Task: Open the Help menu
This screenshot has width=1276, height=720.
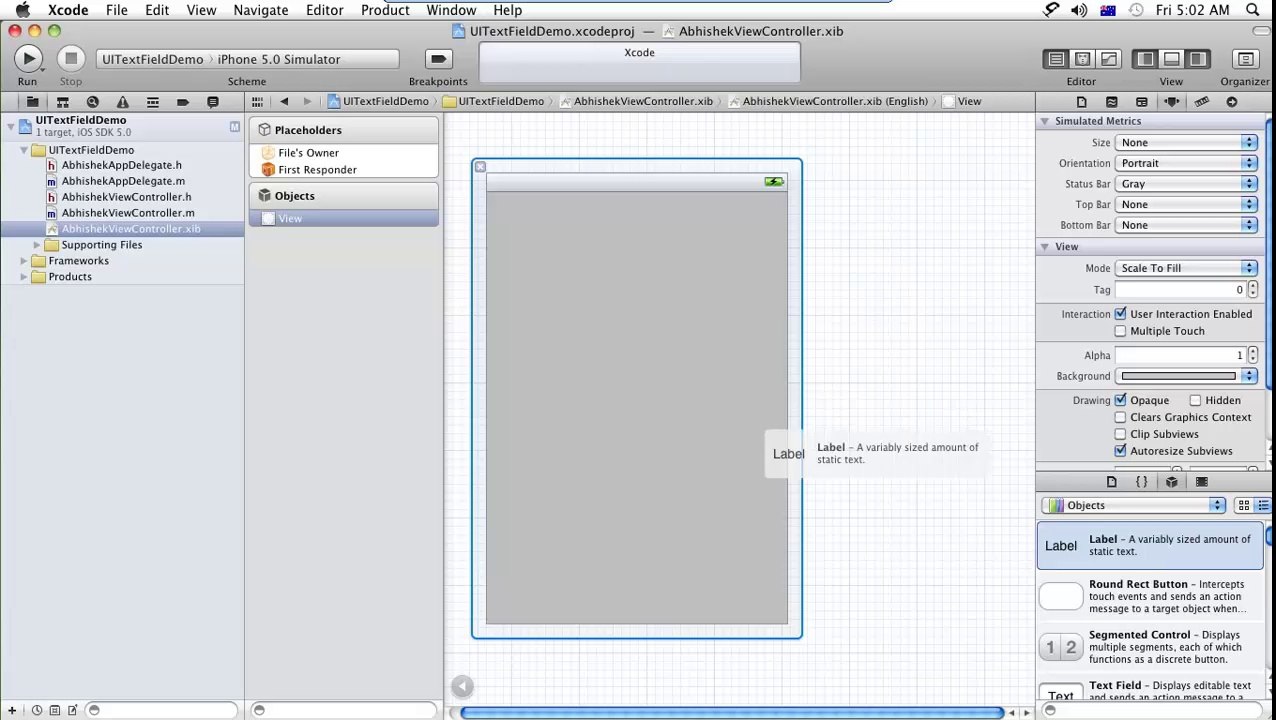Action: click(x=507, y=10)
